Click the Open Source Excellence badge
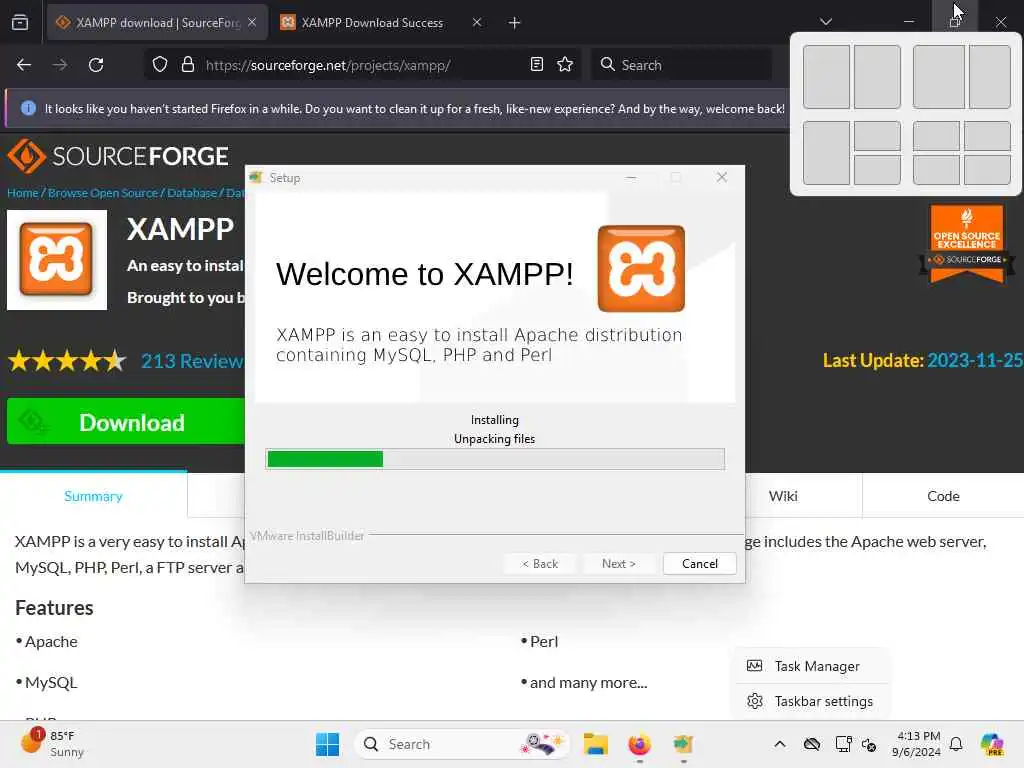 click(967, 243)
